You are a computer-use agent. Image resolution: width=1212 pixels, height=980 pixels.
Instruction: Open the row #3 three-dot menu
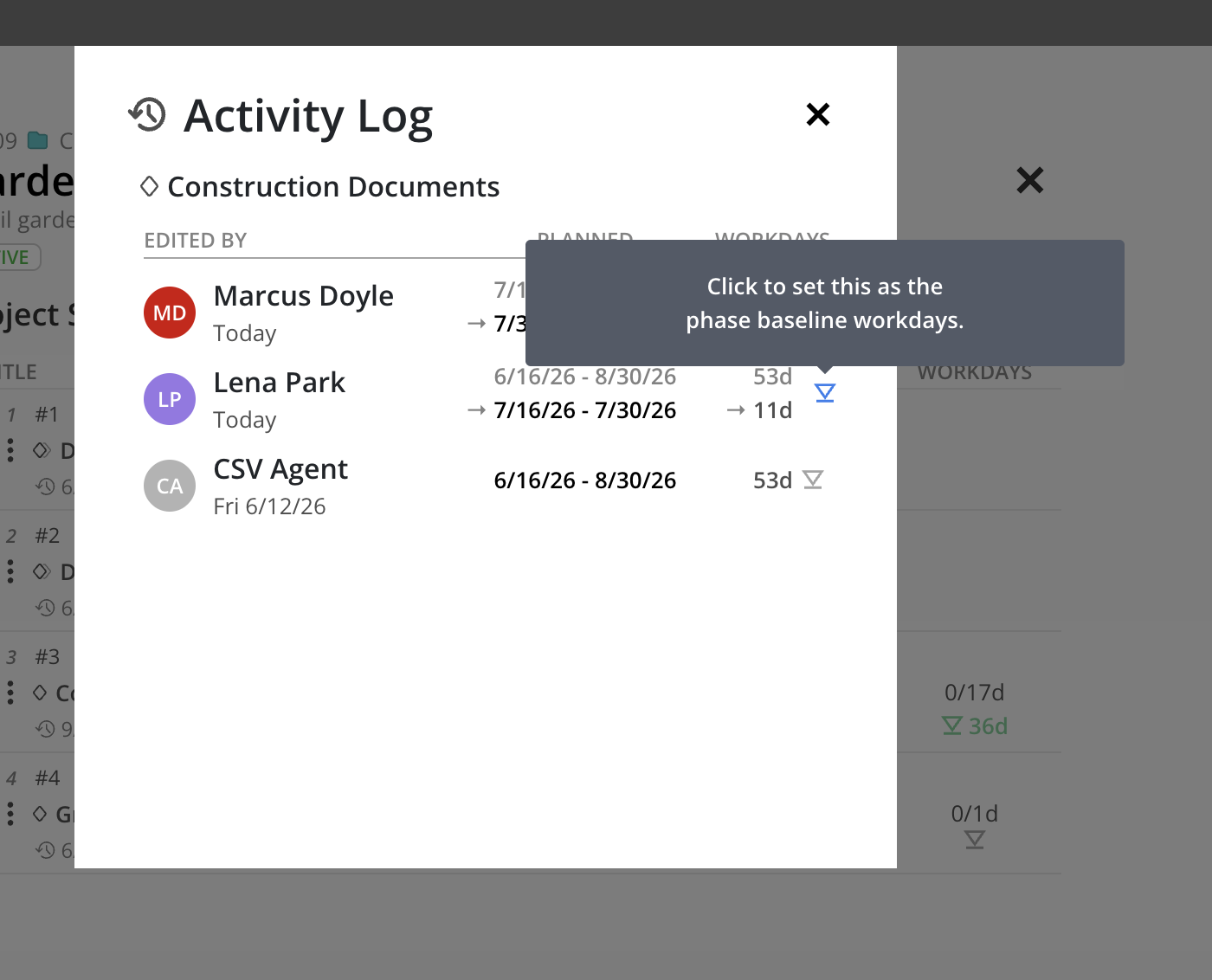(10, 693)
